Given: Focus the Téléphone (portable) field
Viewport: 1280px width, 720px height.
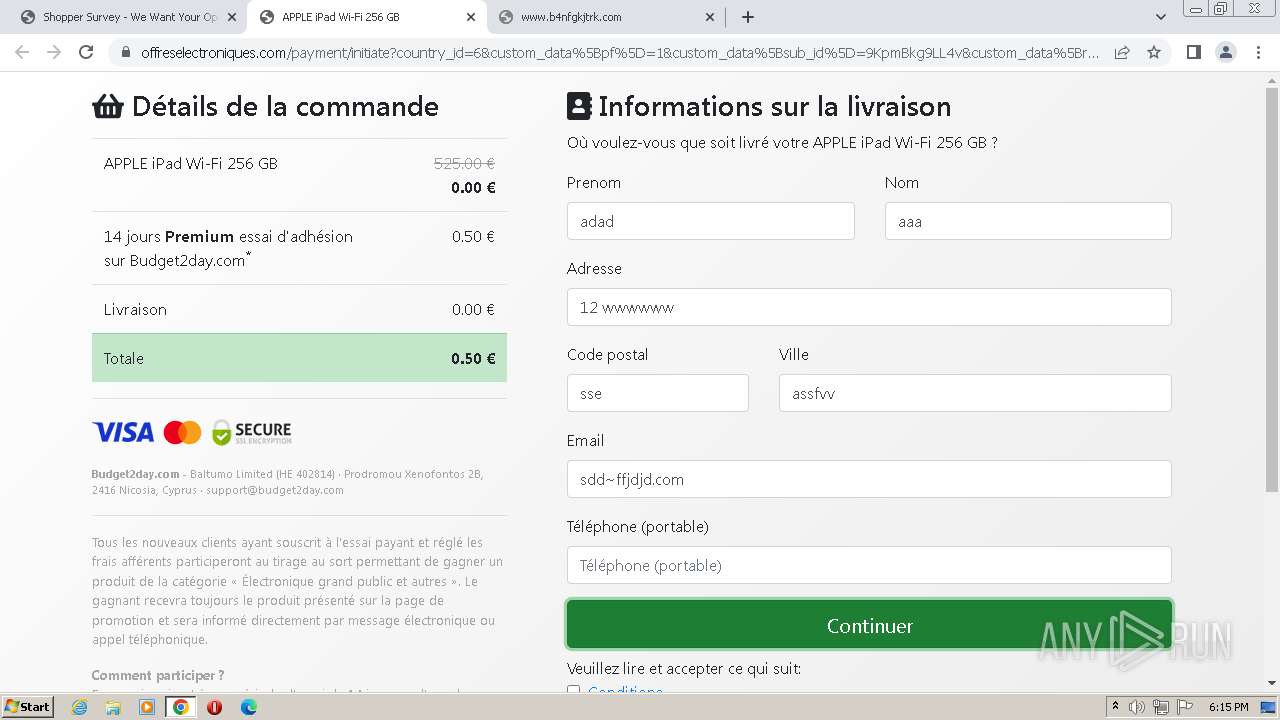Looking at the screenshot, I should [x=869, y=565].
